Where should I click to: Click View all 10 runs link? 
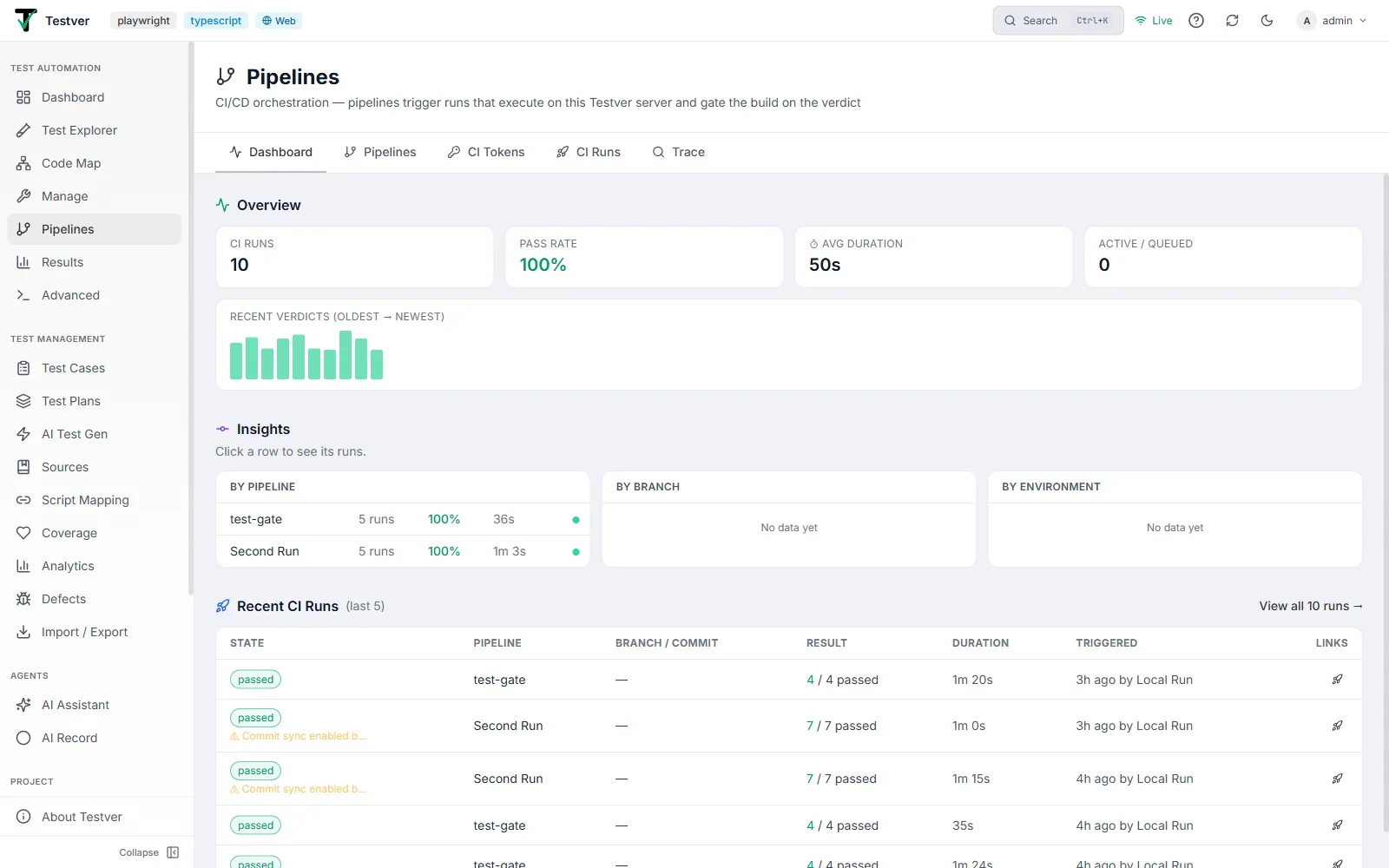tap(1311, 606)
